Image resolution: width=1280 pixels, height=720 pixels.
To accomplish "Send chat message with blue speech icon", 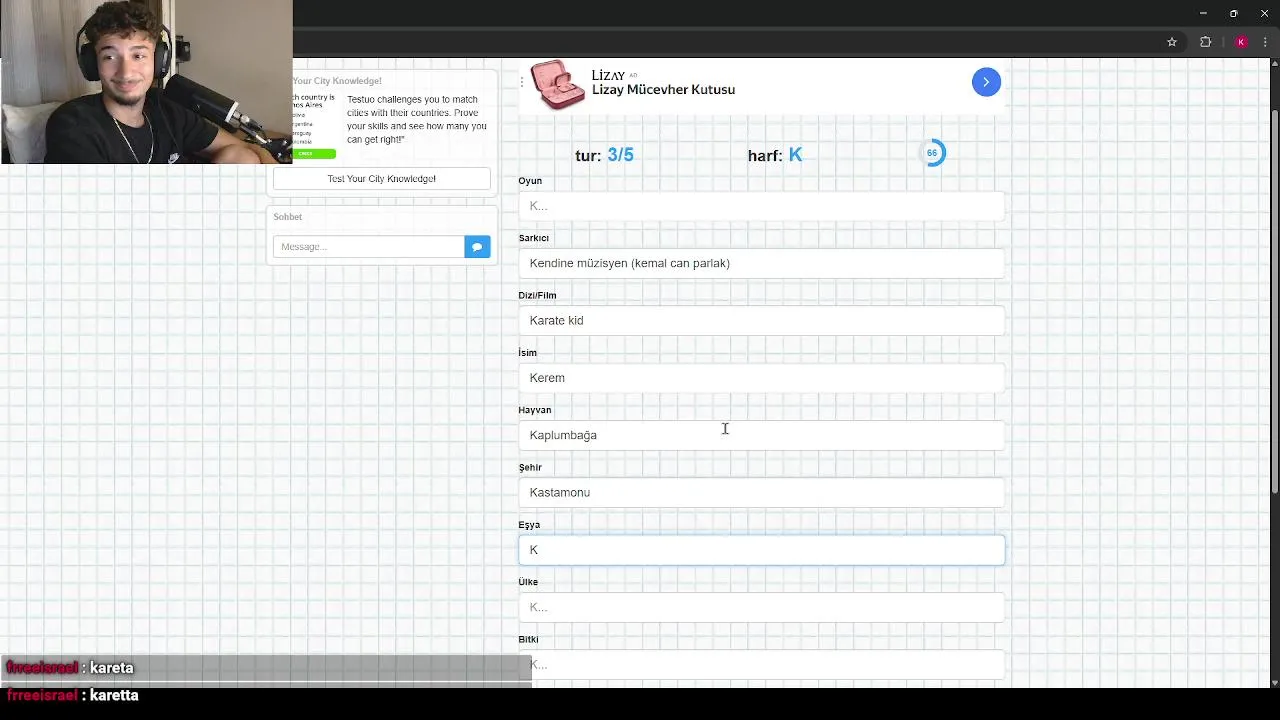I will click(477, 247).
